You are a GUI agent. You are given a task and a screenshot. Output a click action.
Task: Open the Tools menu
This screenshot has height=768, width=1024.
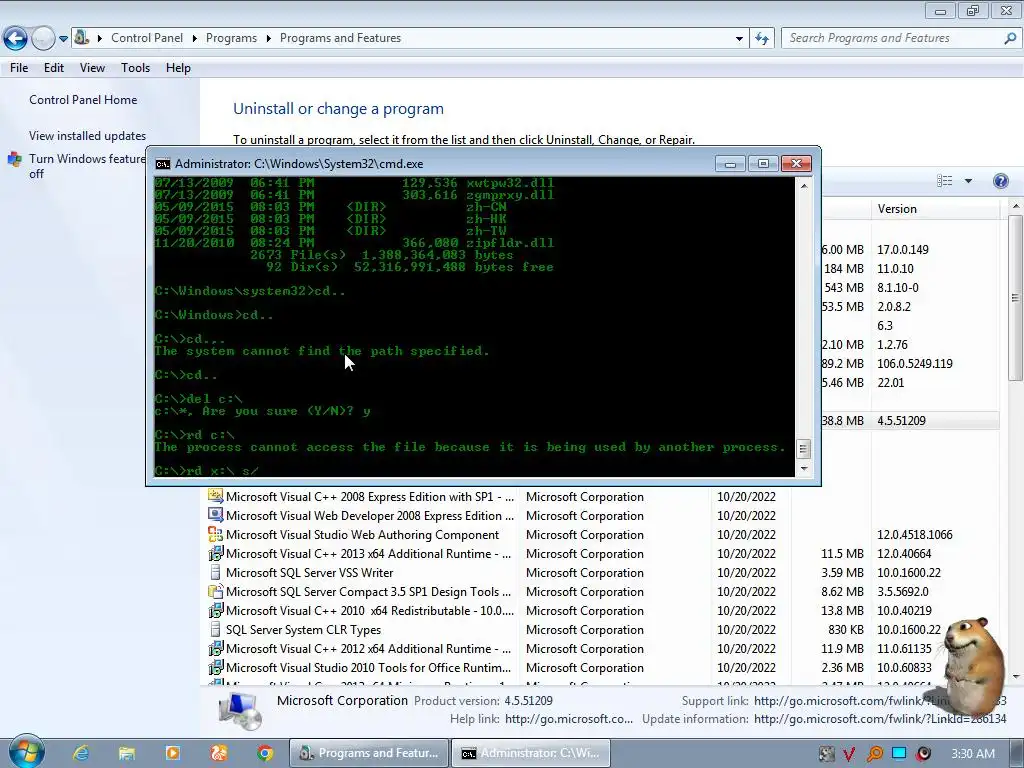[x=135, y=68]
